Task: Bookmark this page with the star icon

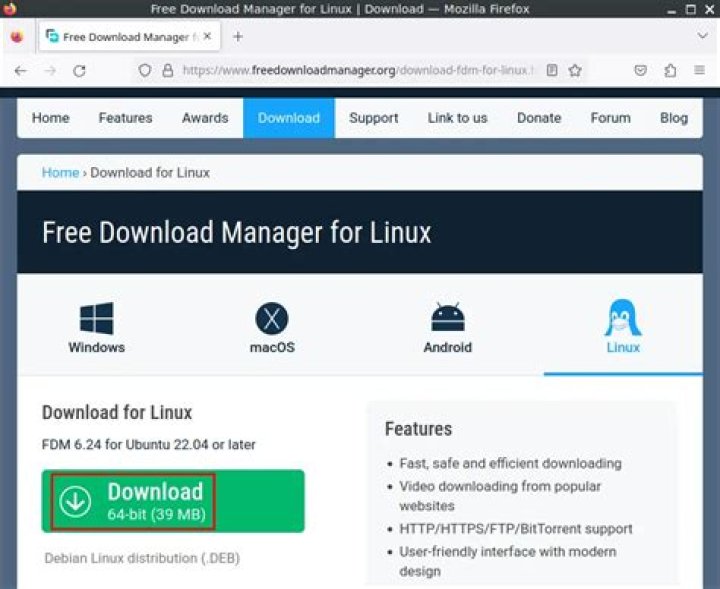Action: click(575, 70)
